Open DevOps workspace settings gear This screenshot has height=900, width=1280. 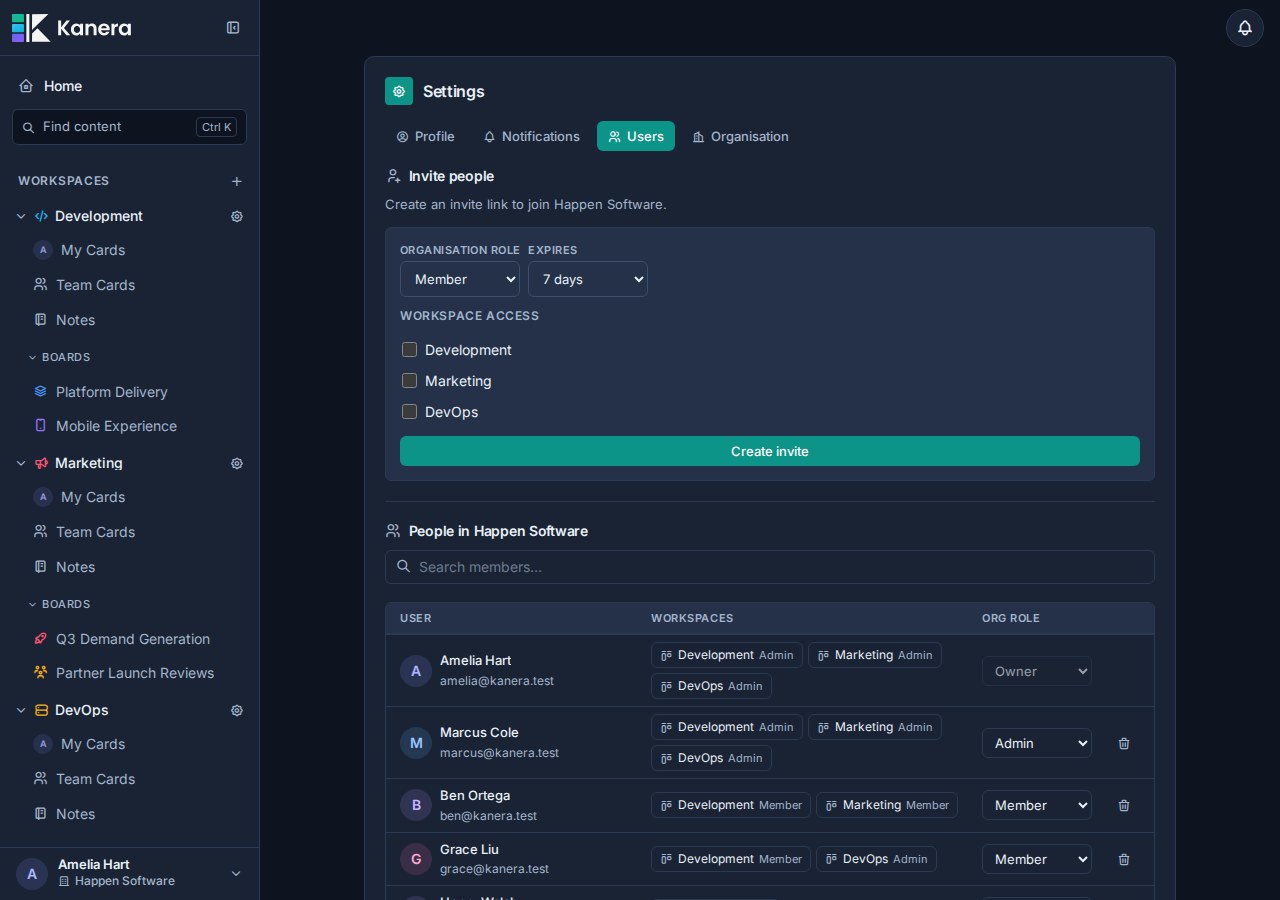(237, 710)
